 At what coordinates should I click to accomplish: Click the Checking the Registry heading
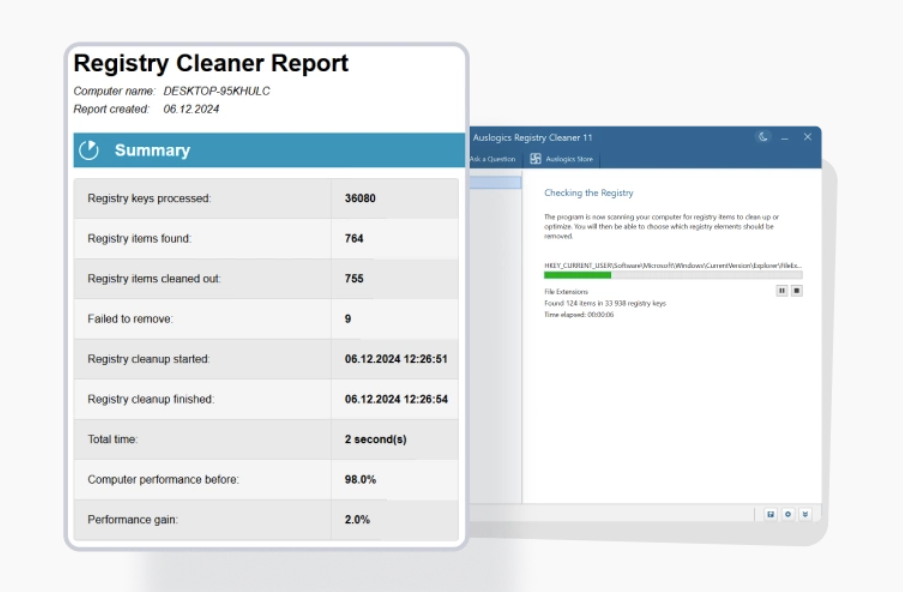[x=589, y=192]
